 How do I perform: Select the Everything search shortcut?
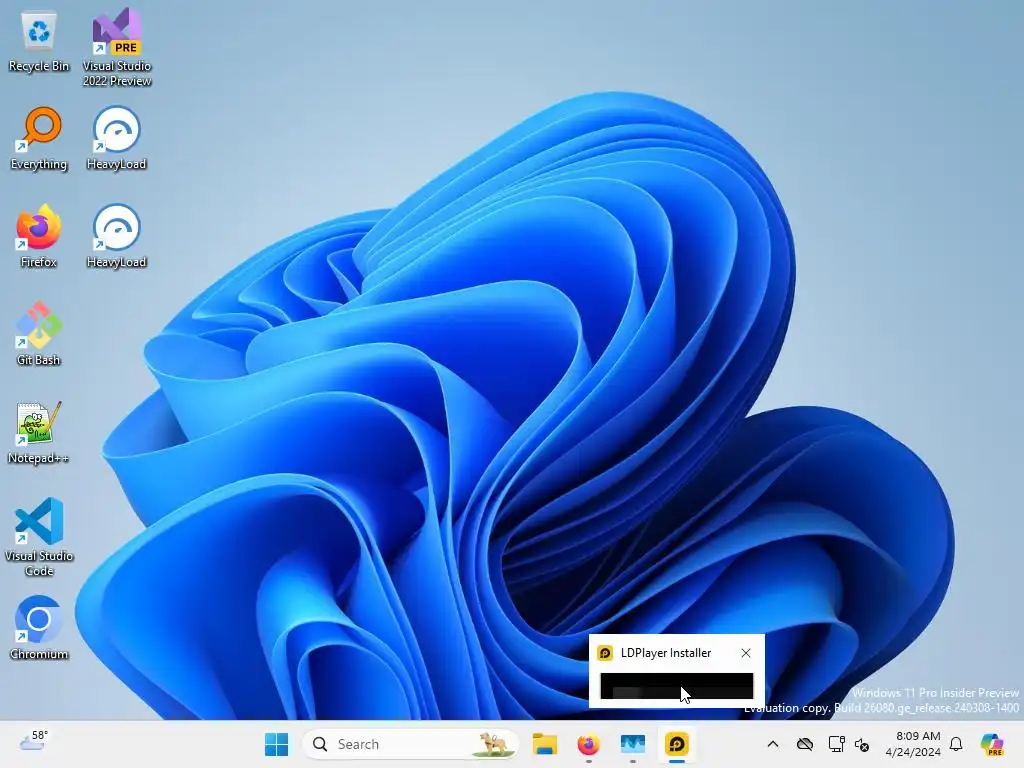(39, 140)
